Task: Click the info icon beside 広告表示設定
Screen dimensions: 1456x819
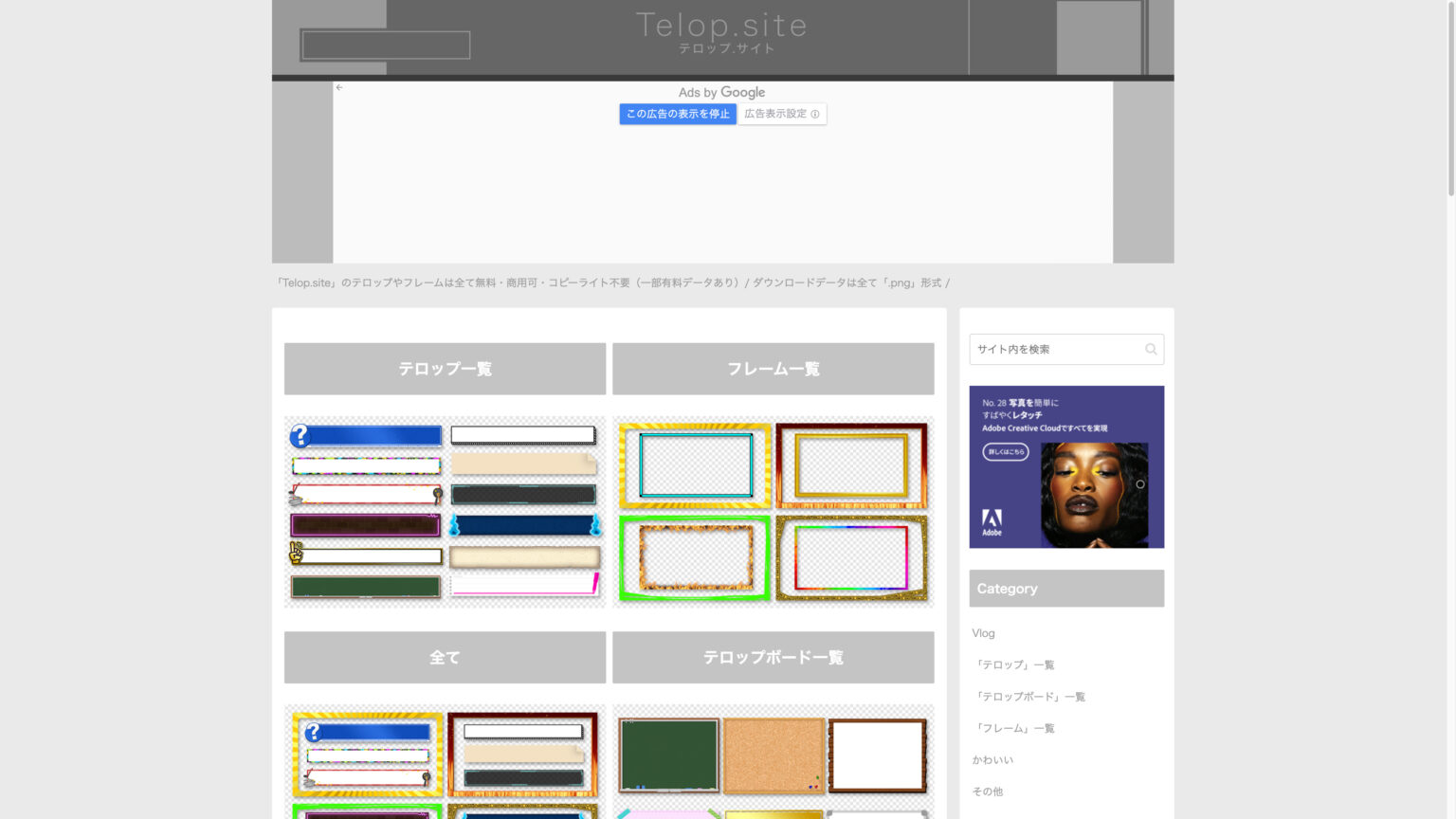Action: click(815, 115)
